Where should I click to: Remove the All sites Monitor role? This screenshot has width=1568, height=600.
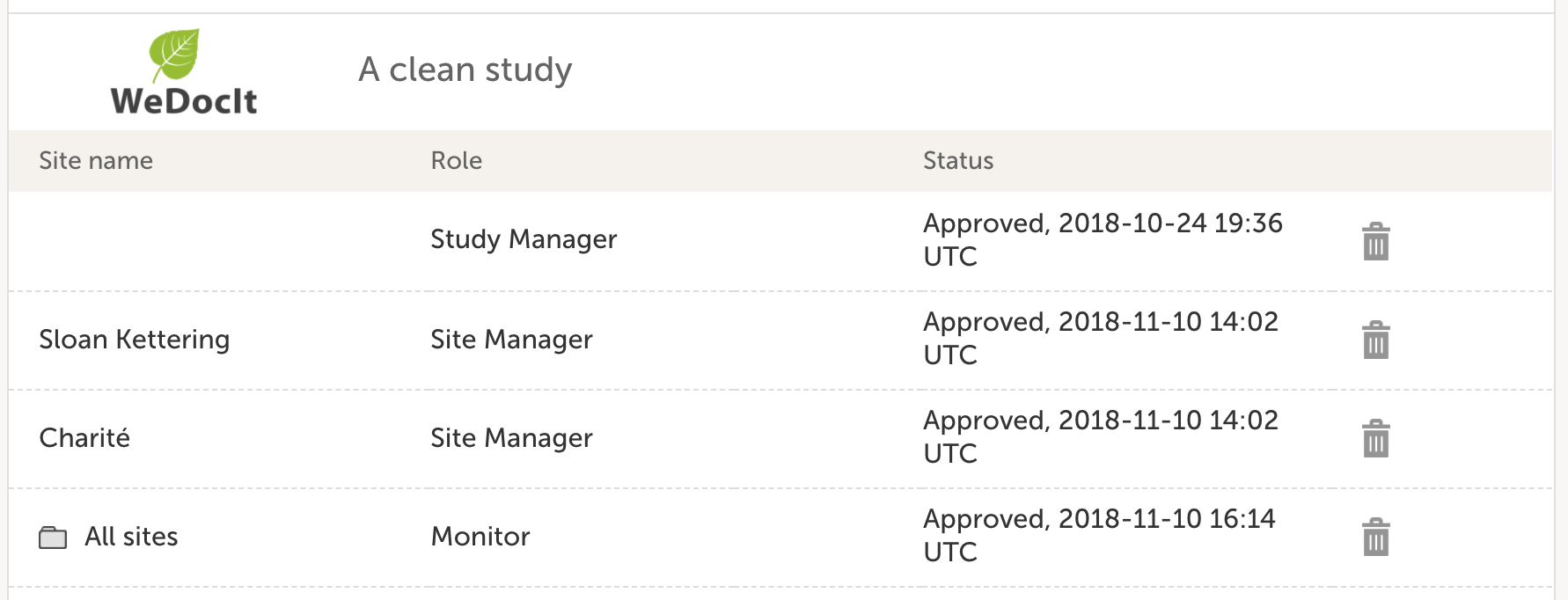click(1375, 537)
